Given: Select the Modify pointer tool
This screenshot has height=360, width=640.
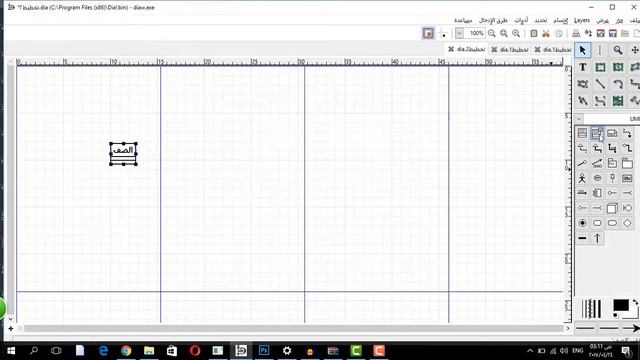Looking at the screenshot, I should [x=582, y=50].
